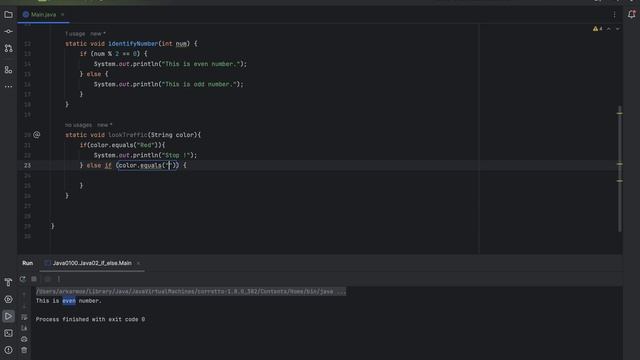Open the Commit tool window
Image resolution: width=640 pixels, height=360 pixels.
[8, 31]
